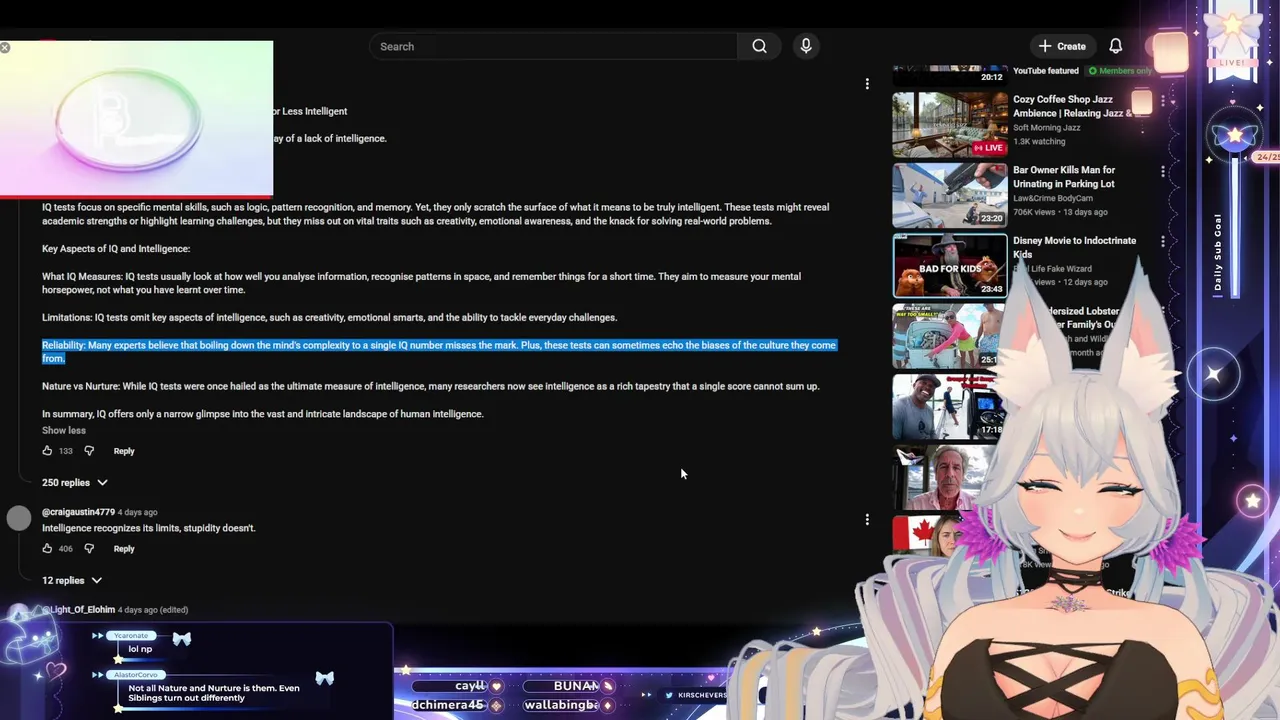This screenshot has height=720, width=1280.
Task: Dislike the comment with 133 likes
Action: [x=89, y=451]
